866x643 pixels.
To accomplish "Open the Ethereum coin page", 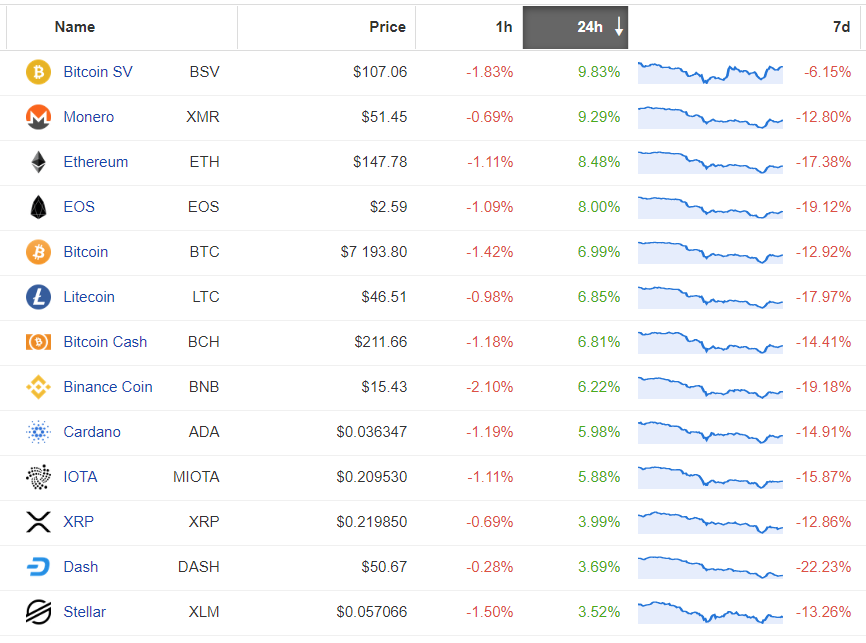I will tap(96, 162).
